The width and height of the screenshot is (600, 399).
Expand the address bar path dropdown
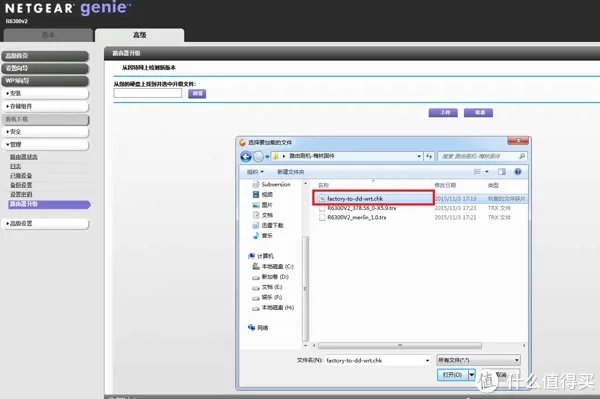(419, 156)
